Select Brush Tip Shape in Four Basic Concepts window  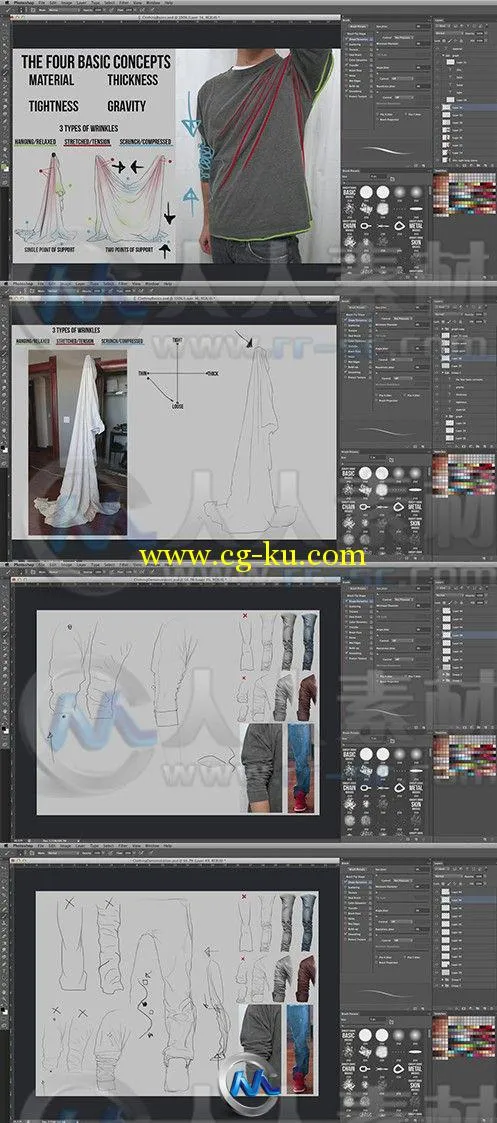click(357, 34)
